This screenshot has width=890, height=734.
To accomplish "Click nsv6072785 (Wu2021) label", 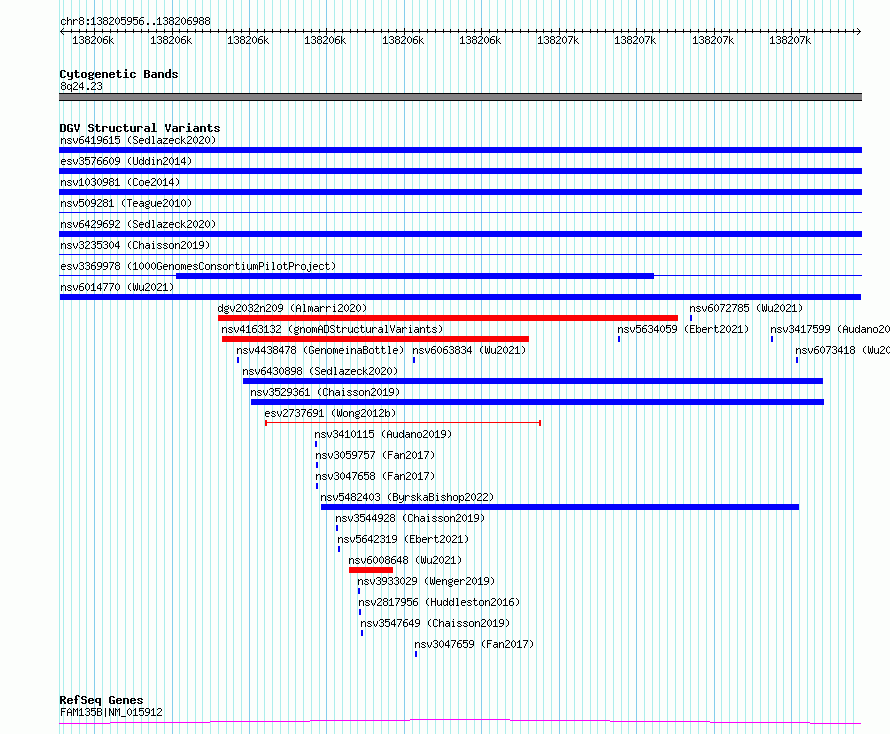I will click(746, 308).
